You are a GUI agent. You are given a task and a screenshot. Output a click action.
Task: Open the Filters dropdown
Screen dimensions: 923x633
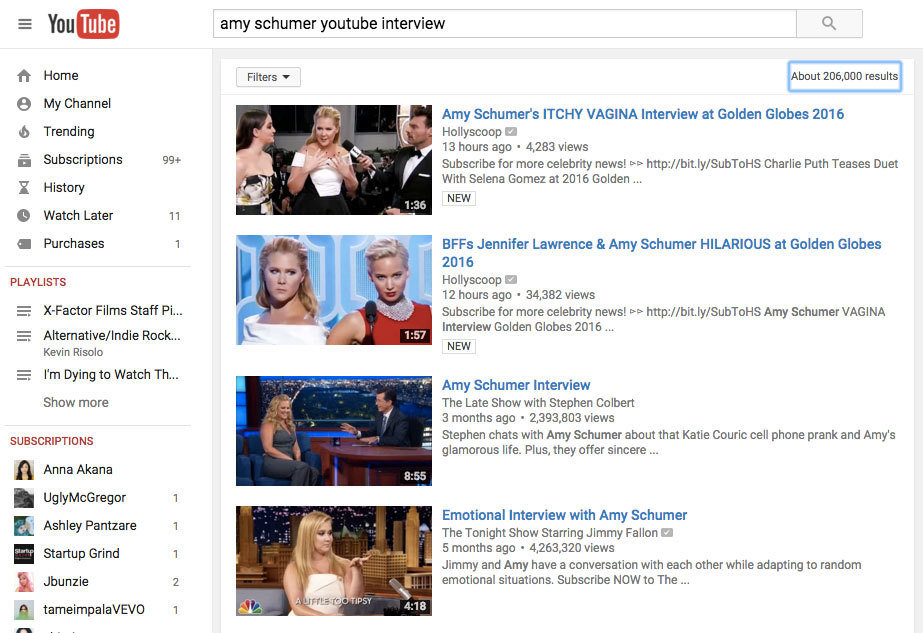point(268,77)
